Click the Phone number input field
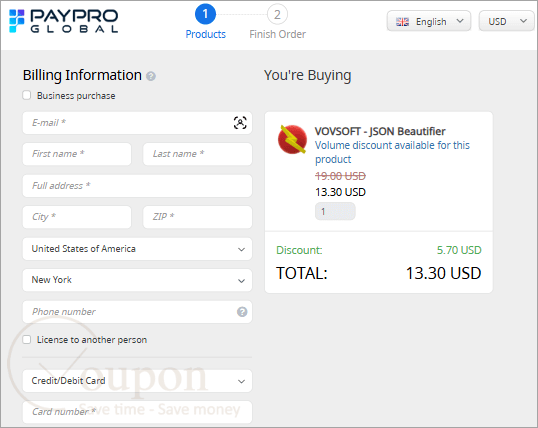This screenshot has width=538, height=428. coord(137,312)
